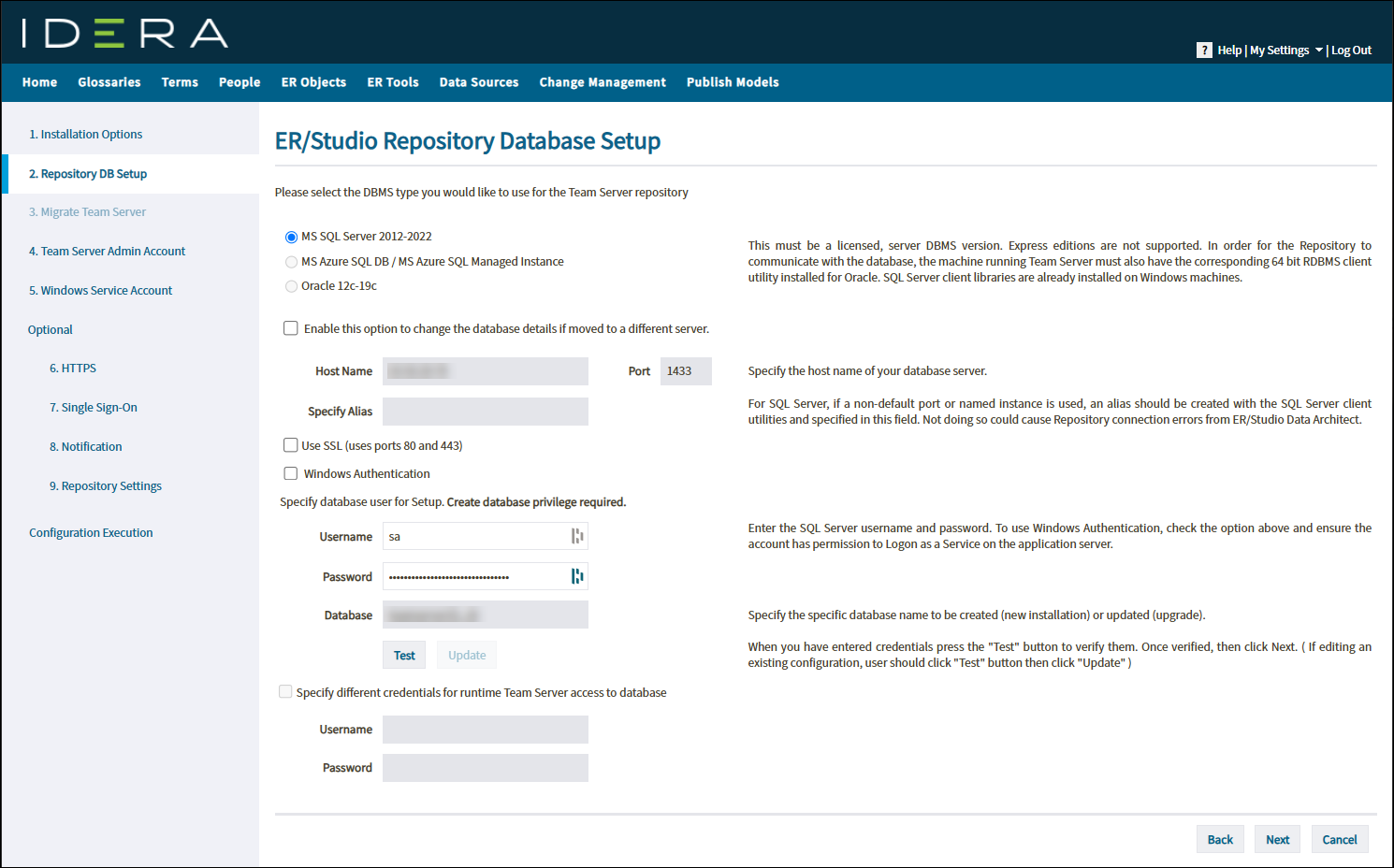This screenshot has height=868, width=1394.
Task: Click 'Specify the specific database name' help text
Action: pos(977,615)
